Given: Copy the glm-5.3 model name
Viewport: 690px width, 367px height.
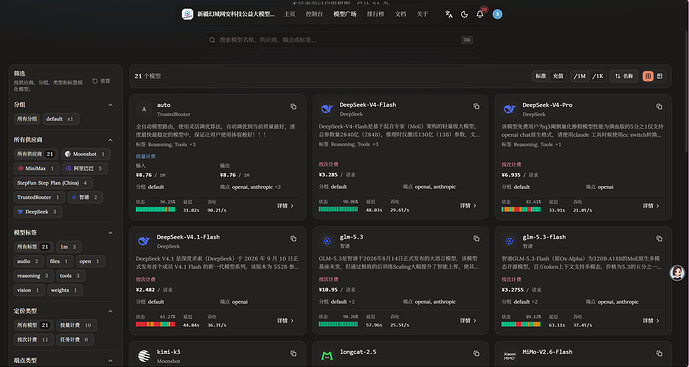Looking at the screenshot, I should tap(476, 239).
